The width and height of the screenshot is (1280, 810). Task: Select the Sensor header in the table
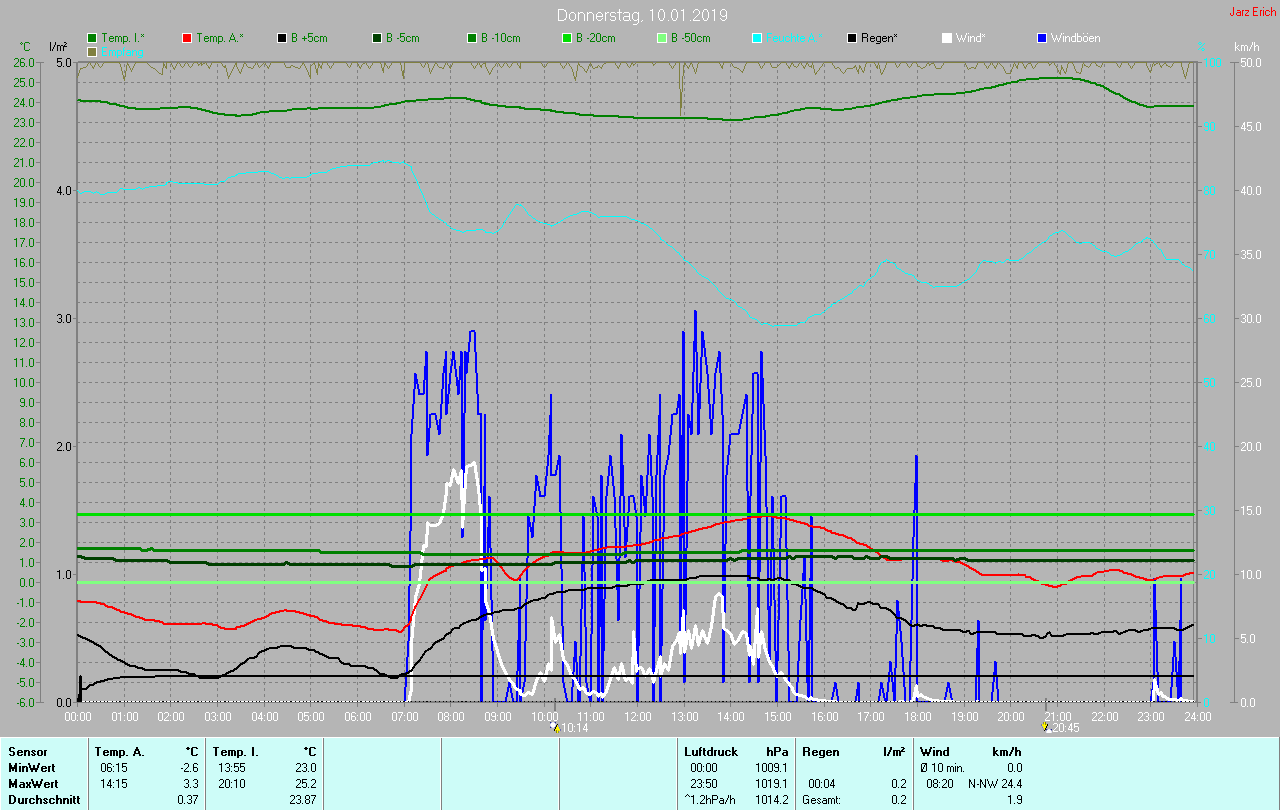(x=28, y=752)
